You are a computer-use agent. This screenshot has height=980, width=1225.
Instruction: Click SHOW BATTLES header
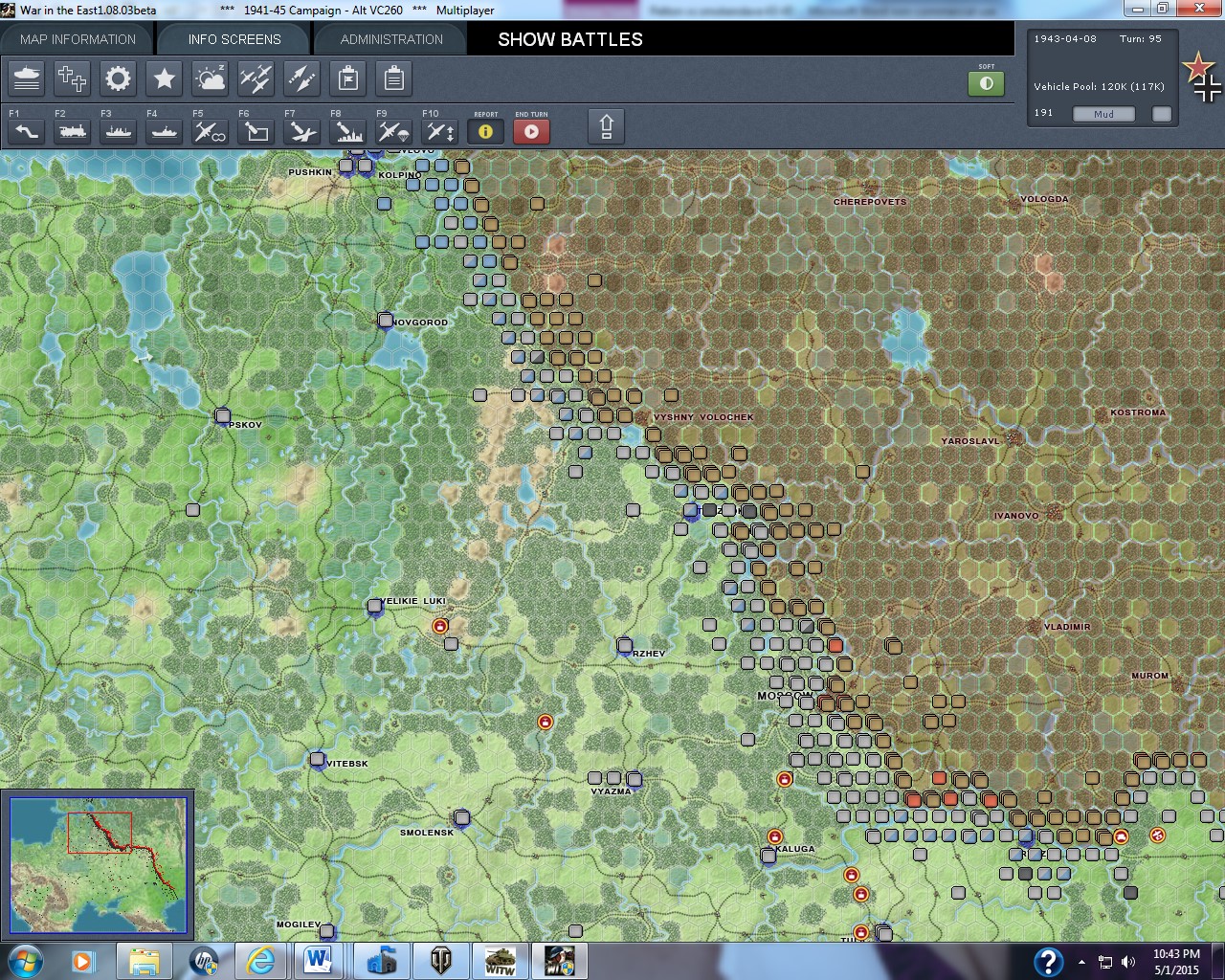568,39
